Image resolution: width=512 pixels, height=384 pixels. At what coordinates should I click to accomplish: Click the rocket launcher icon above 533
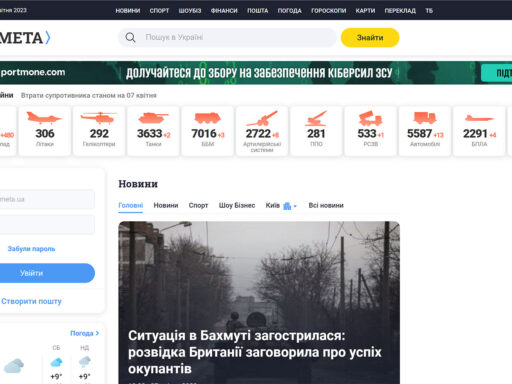click(x=370, y=118)
